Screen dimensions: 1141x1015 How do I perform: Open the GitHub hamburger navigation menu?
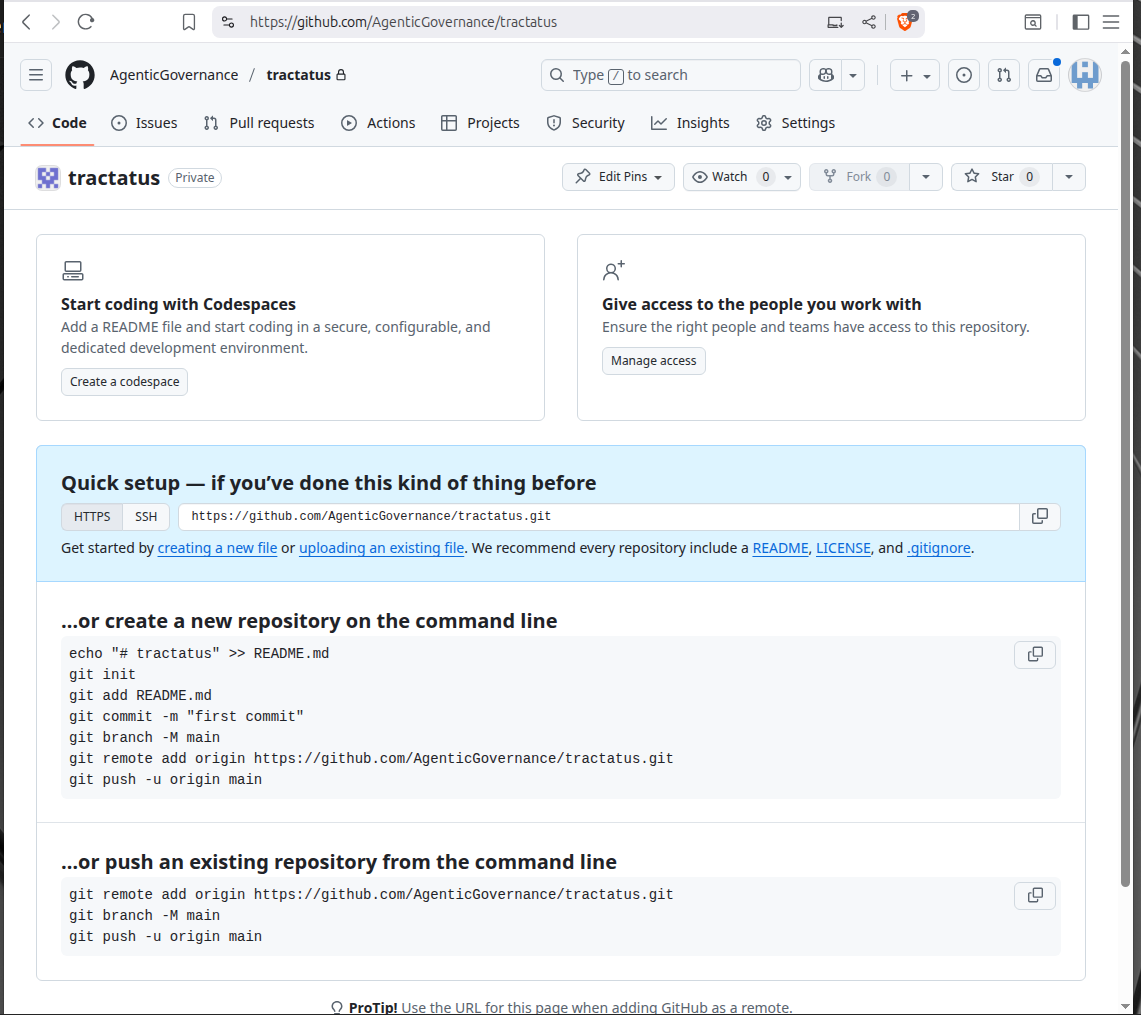pyautogui.click(x=36, y=75)
